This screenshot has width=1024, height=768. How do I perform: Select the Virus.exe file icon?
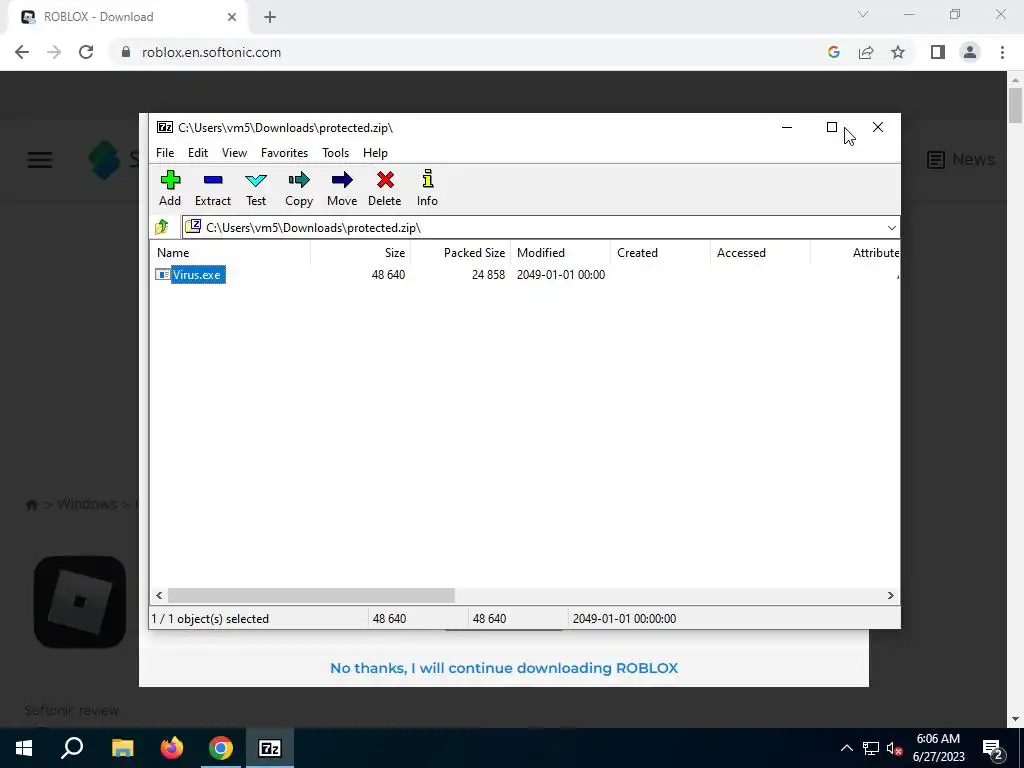click(163, 274)
